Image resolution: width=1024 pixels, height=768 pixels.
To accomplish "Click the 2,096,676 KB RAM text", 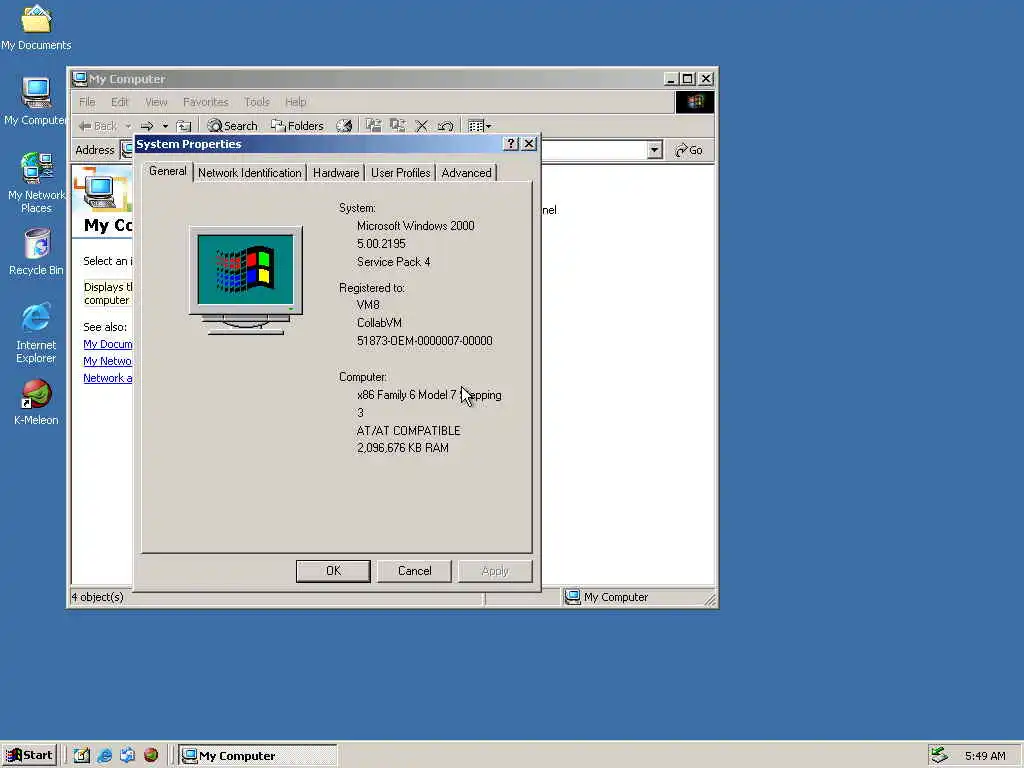I will [x=402, y=448].
